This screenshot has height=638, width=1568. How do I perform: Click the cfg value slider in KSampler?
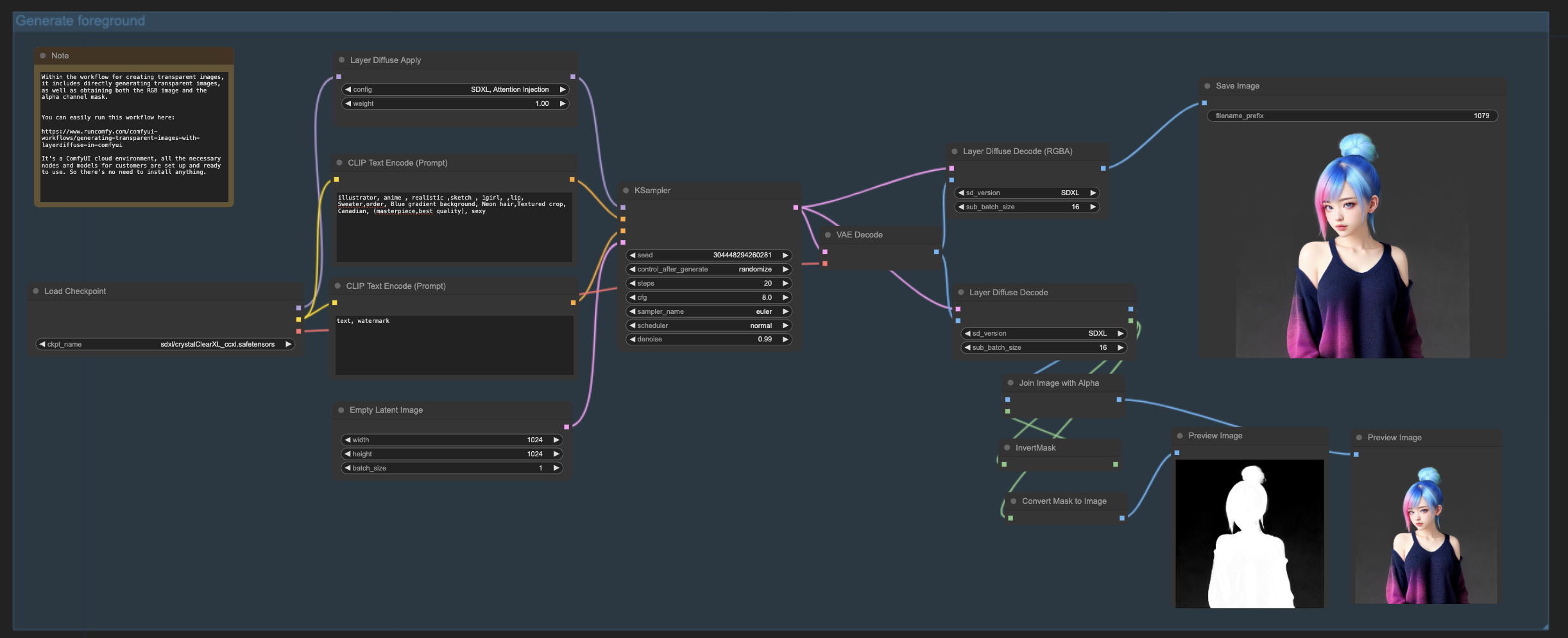(708, 298)
